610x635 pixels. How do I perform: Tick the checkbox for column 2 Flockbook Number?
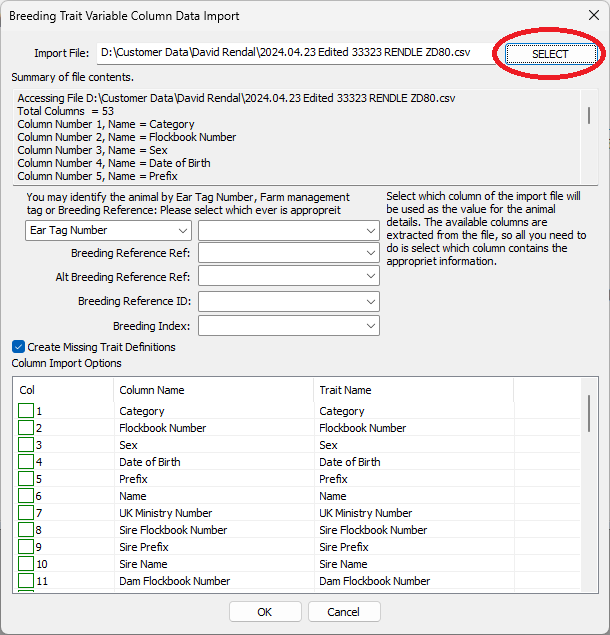click(26, 428)
